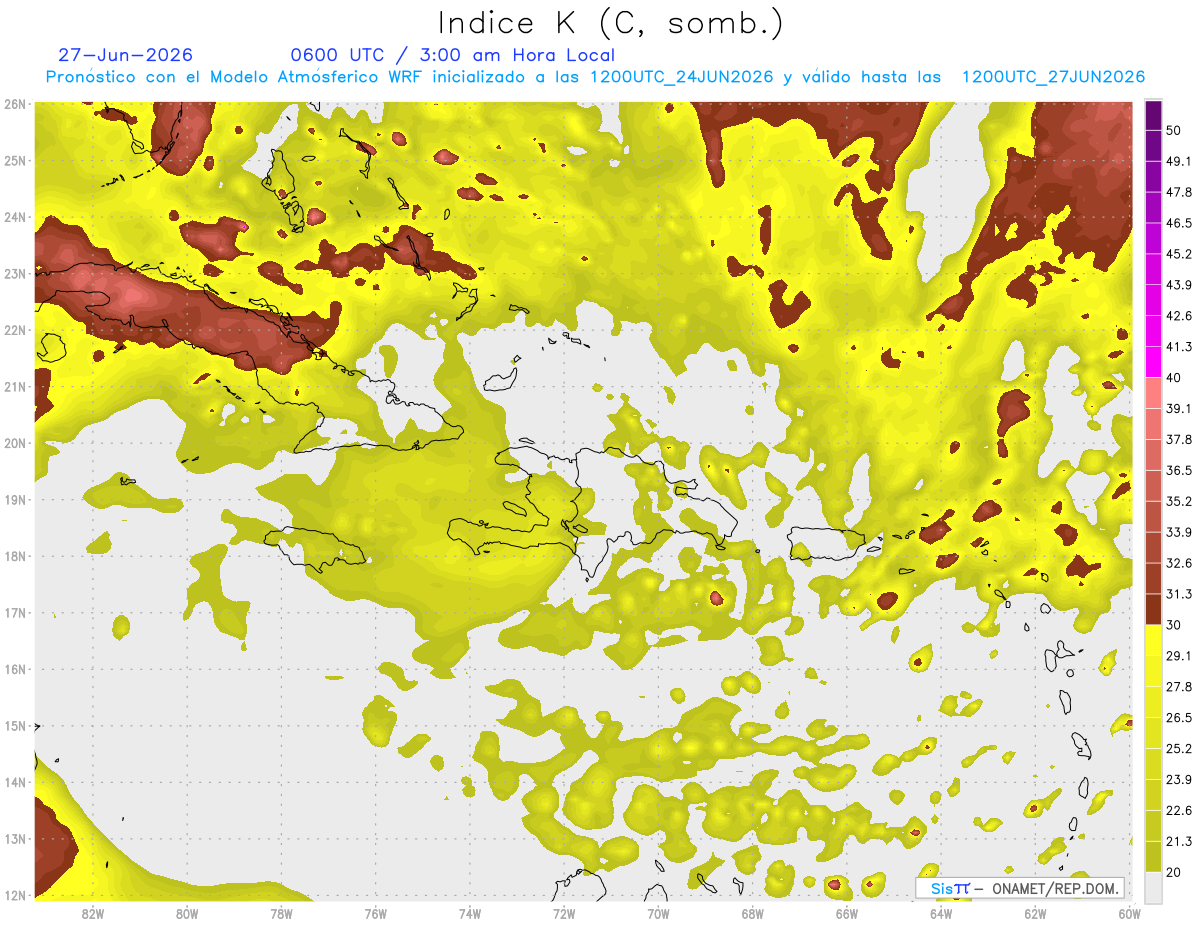
Task: Click the color scale value "45.2"
Action: click(1178, 254)
